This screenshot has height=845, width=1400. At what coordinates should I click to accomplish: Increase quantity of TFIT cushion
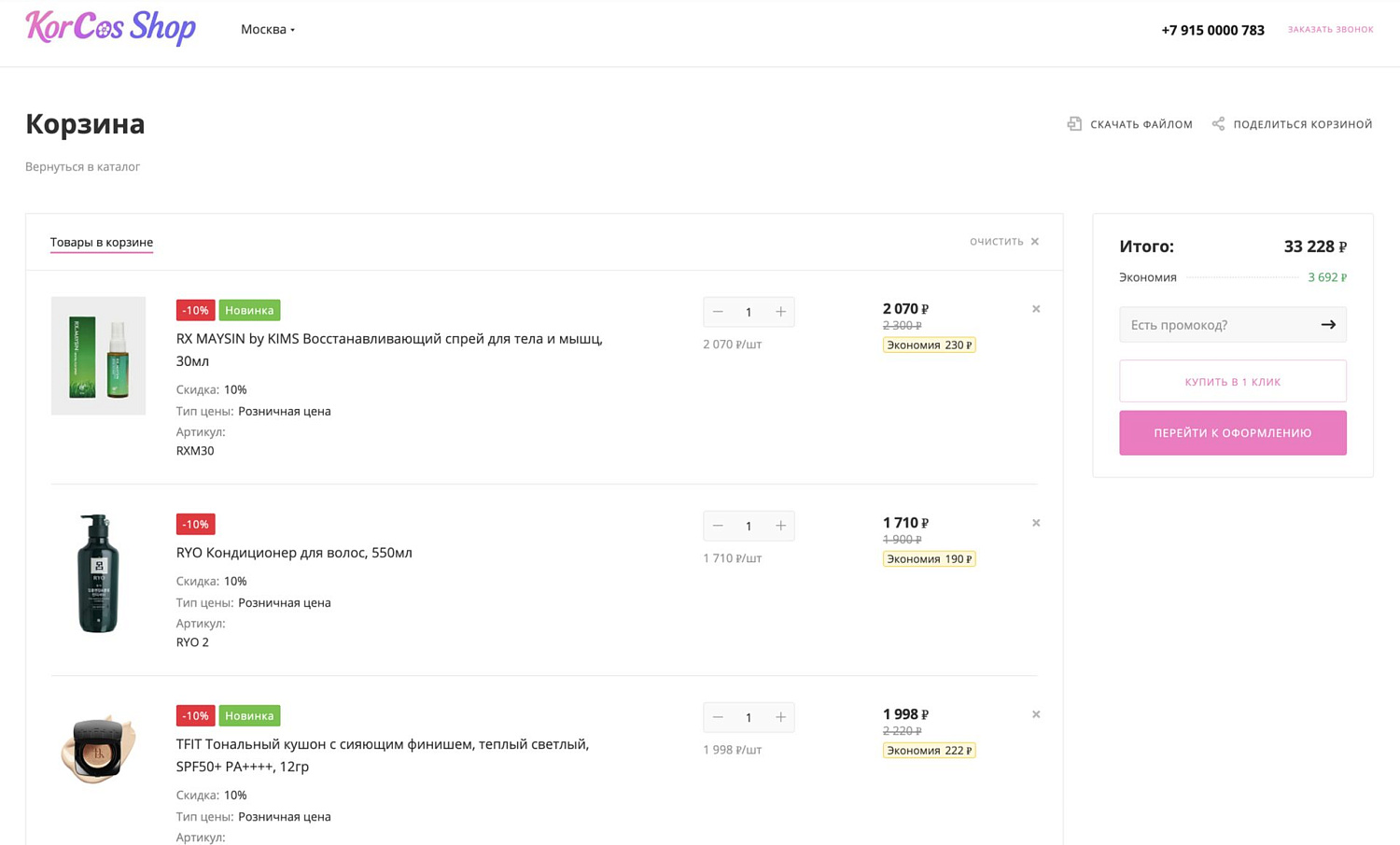(780, 717)
